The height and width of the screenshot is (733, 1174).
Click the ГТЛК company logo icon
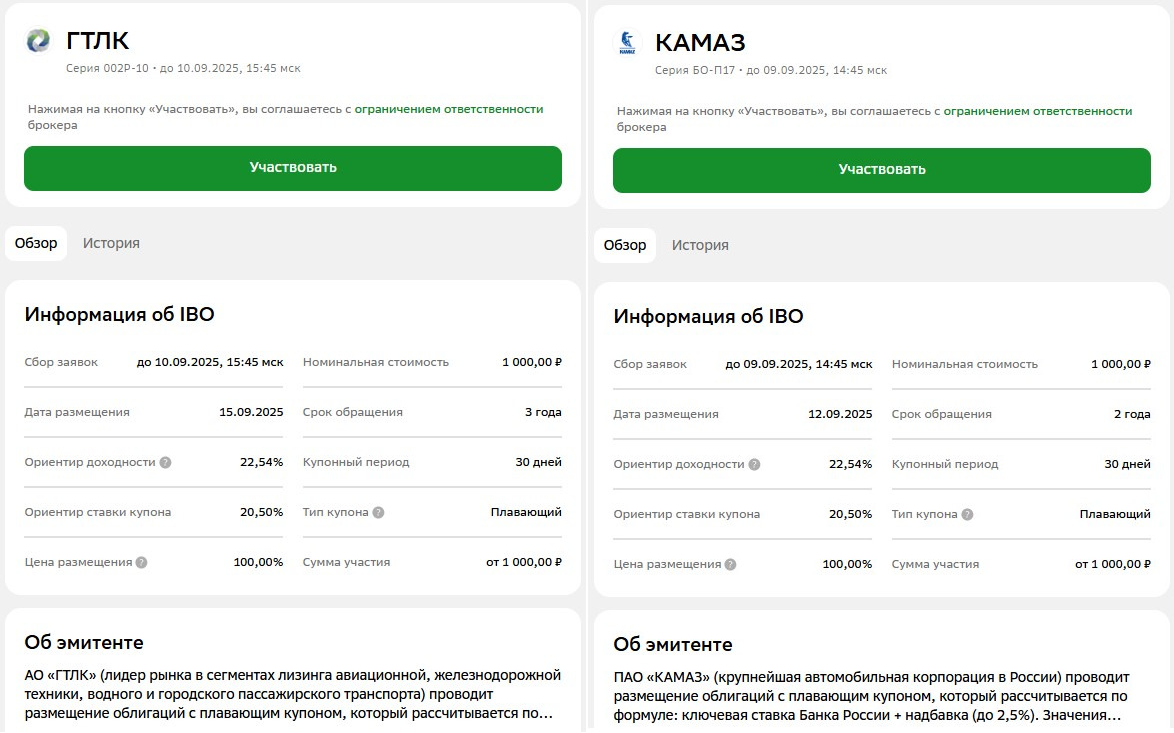tap(38, 41)
